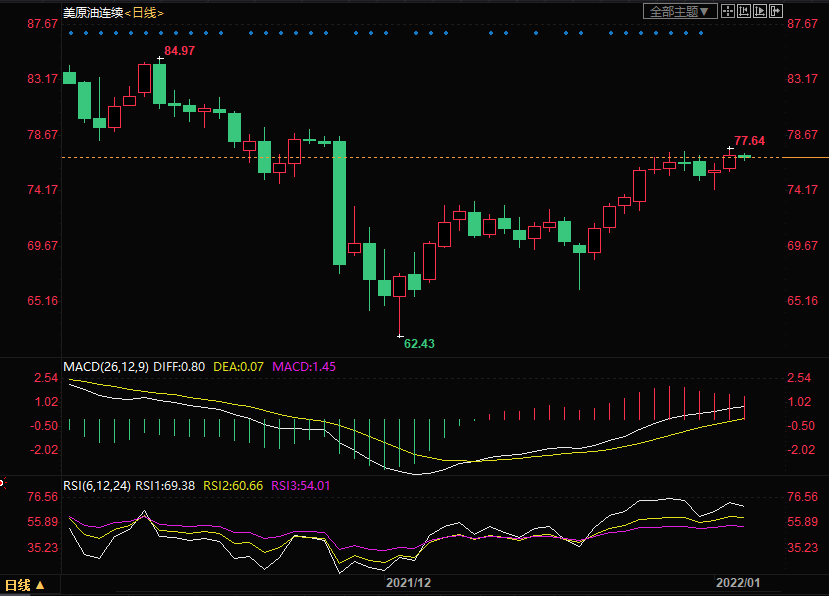Click the magenta RSI3:54.01 legend value

pyautogui.click(x=301, y=486)
